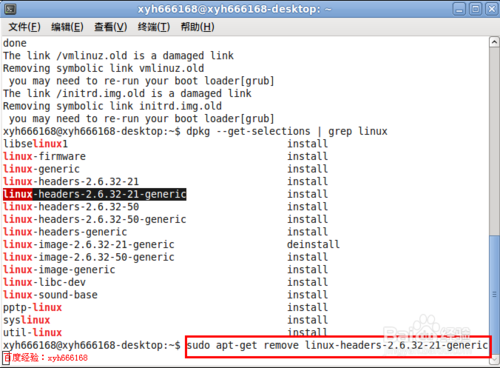Click the 'linux-sound-base' line
This screenshot has height=368, width=500.
(50, 295)
